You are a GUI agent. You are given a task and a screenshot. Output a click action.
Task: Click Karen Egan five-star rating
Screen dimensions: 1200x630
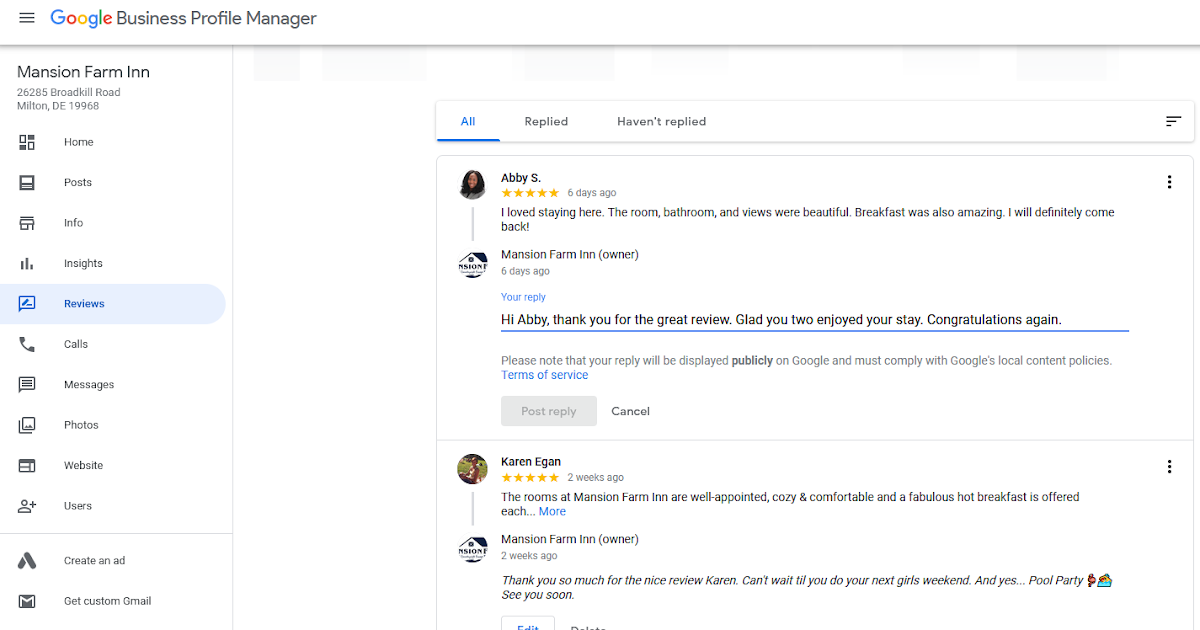click(x=530, y=478)
